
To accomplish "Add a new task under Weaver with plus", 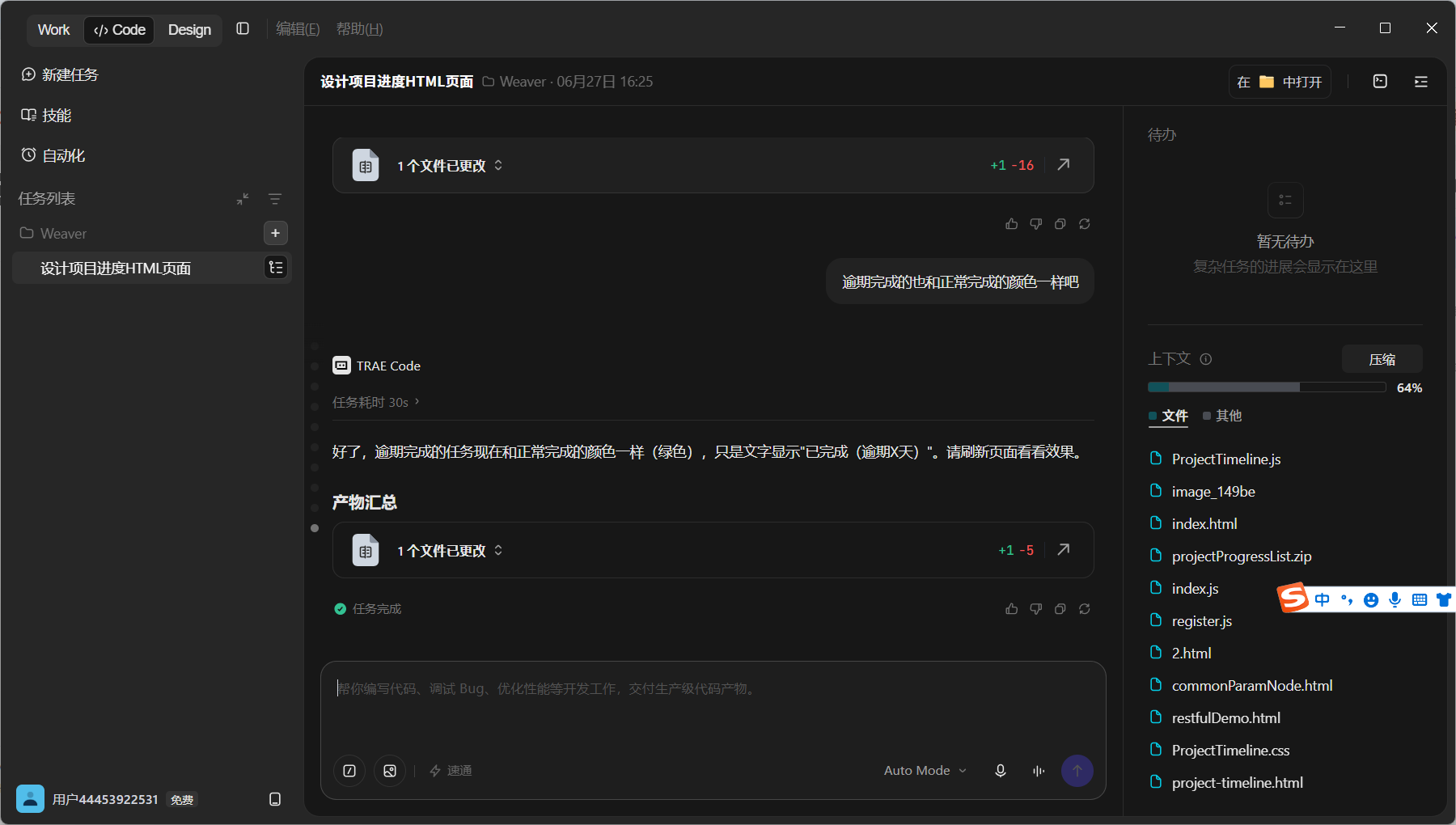I will click(x=276, y=233).
